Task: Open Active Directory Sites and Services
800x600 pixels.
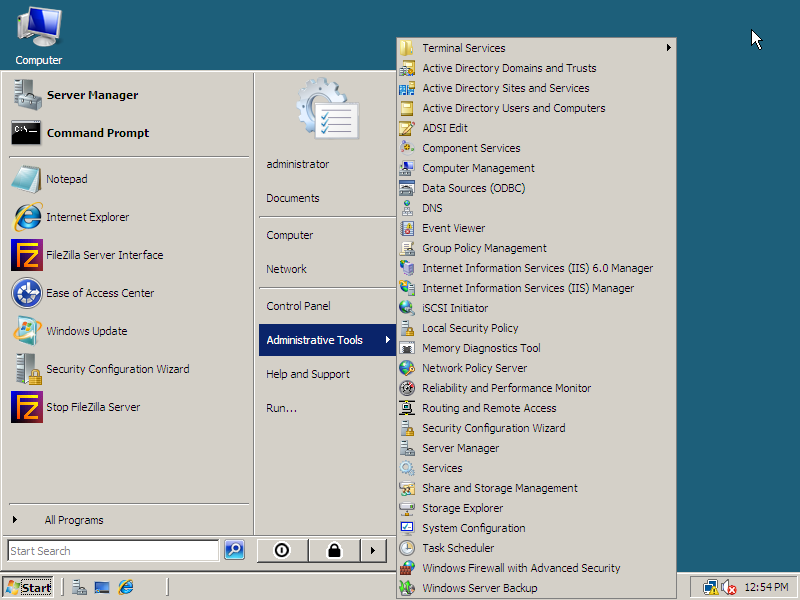Action: click(x=536, y=88)
